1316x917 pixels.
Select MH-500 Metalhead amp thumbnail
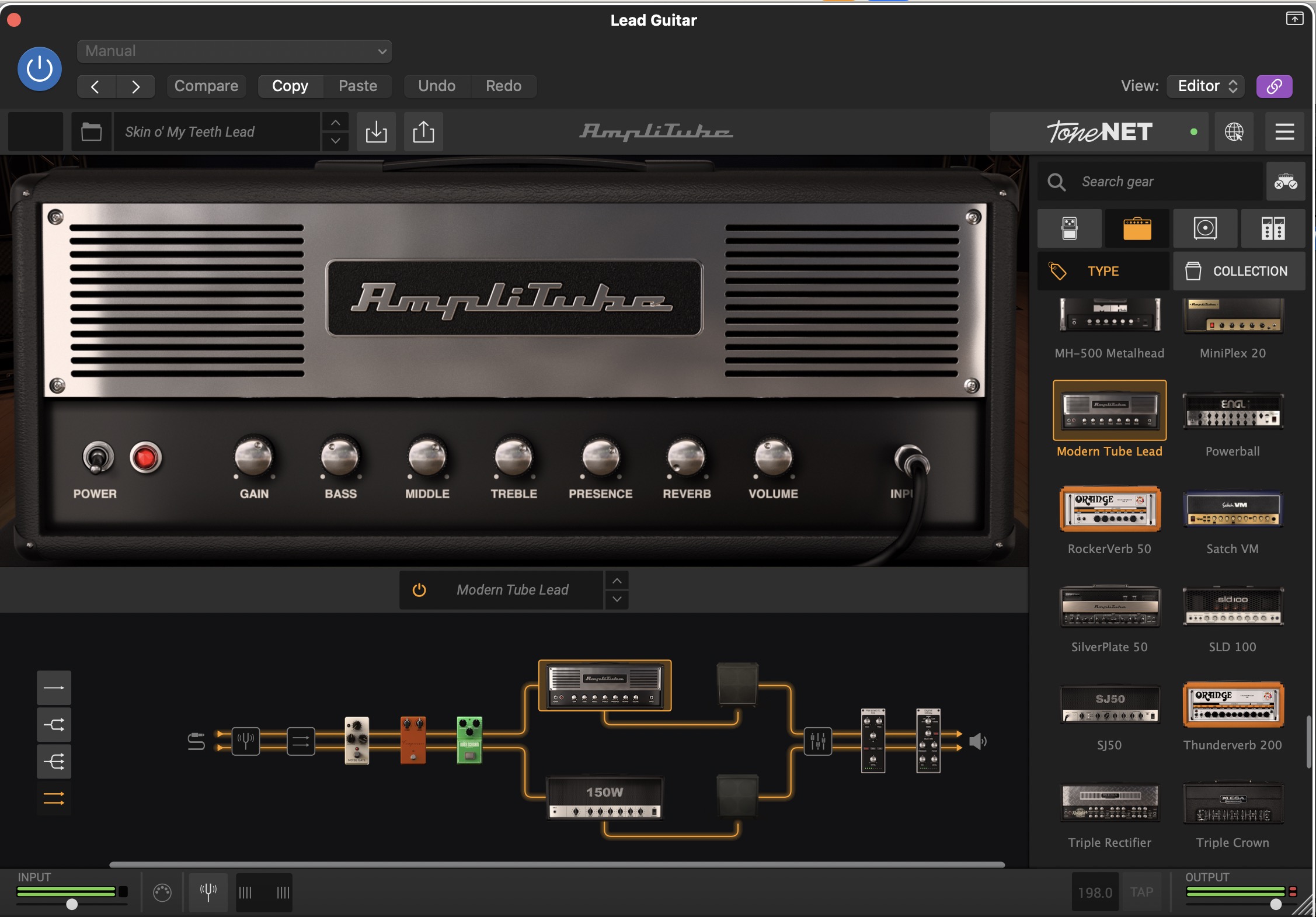(x=1109, y=315)
